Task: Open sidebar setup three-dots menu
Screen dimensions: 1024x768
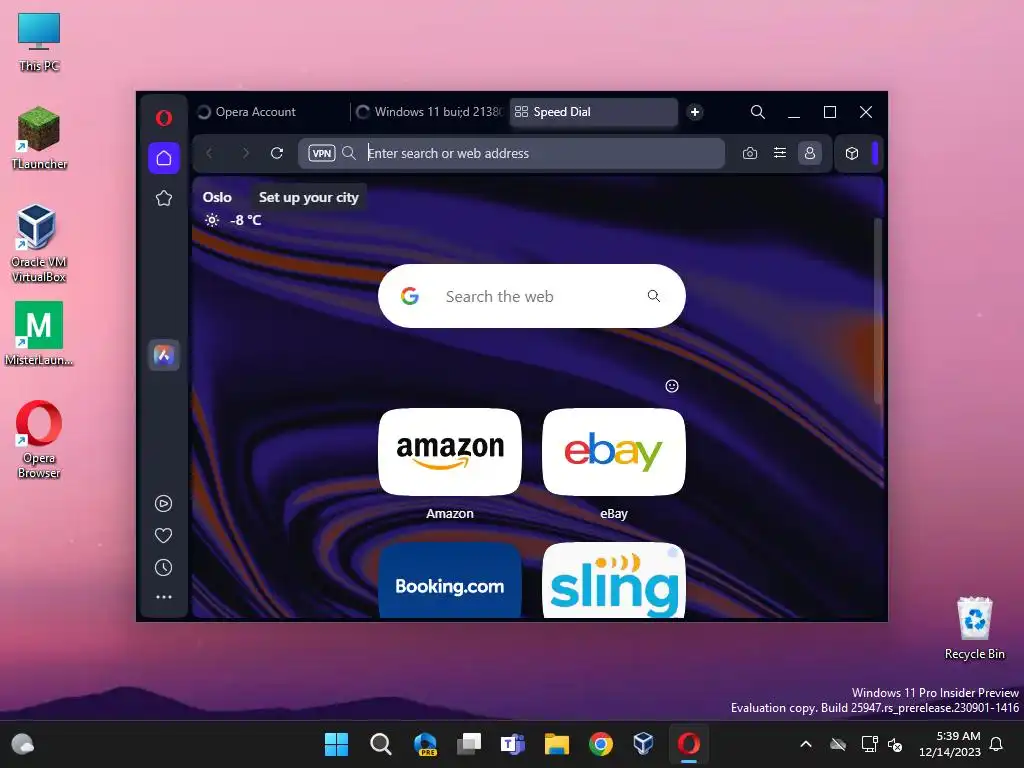Action: coord(163,597)
